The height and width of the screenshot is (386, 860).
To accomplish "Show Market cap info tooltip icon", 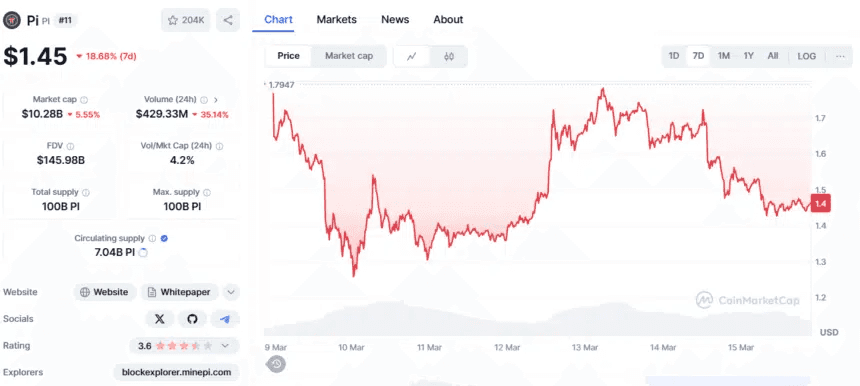I will pos(84,100).
